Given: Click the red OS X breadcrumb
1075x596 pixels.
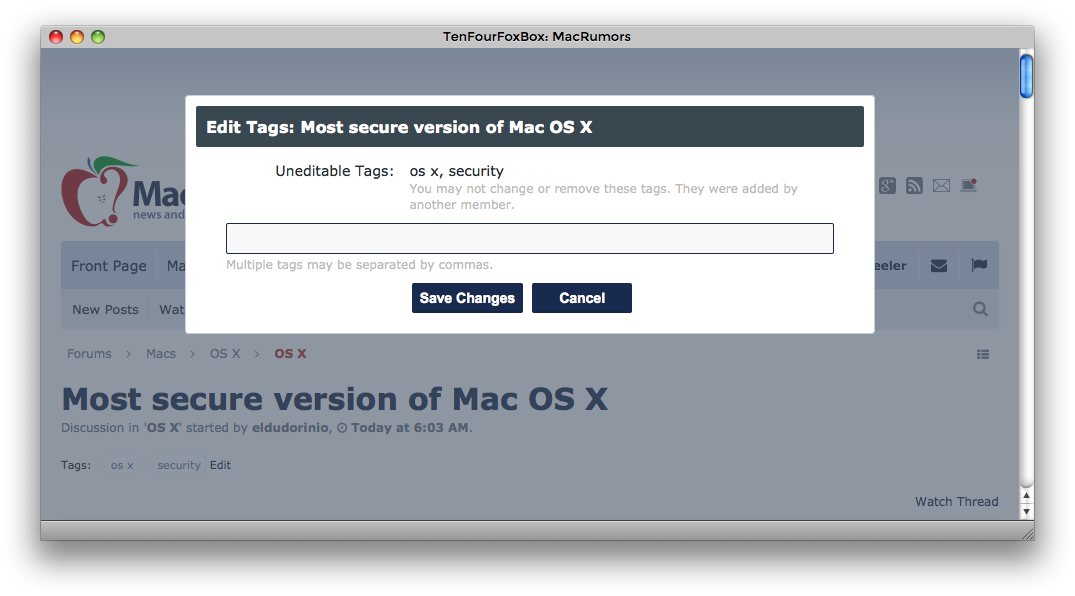Looking at the screenshot, I should tap(290, 354).
